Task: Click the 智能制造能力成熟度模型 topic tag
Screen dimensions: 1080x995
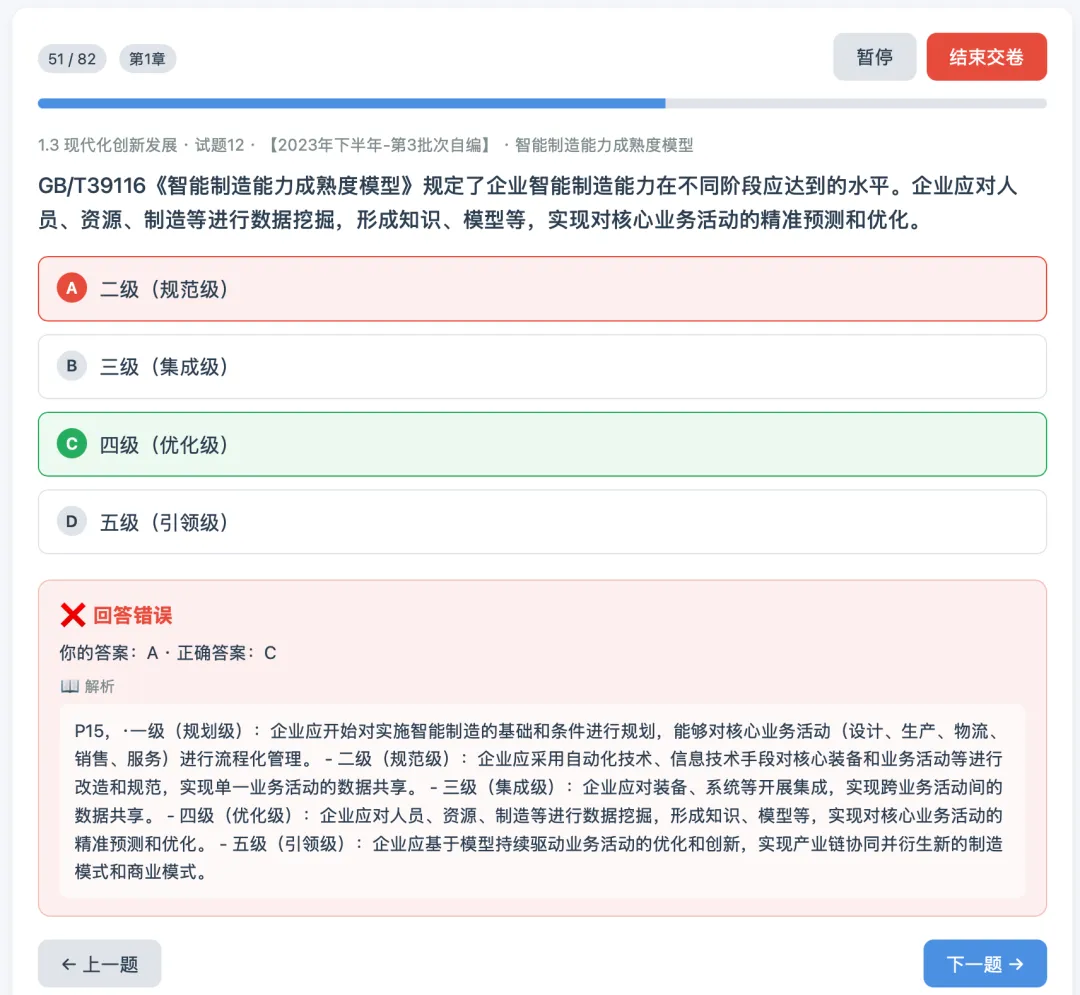Action: [604, 145]
